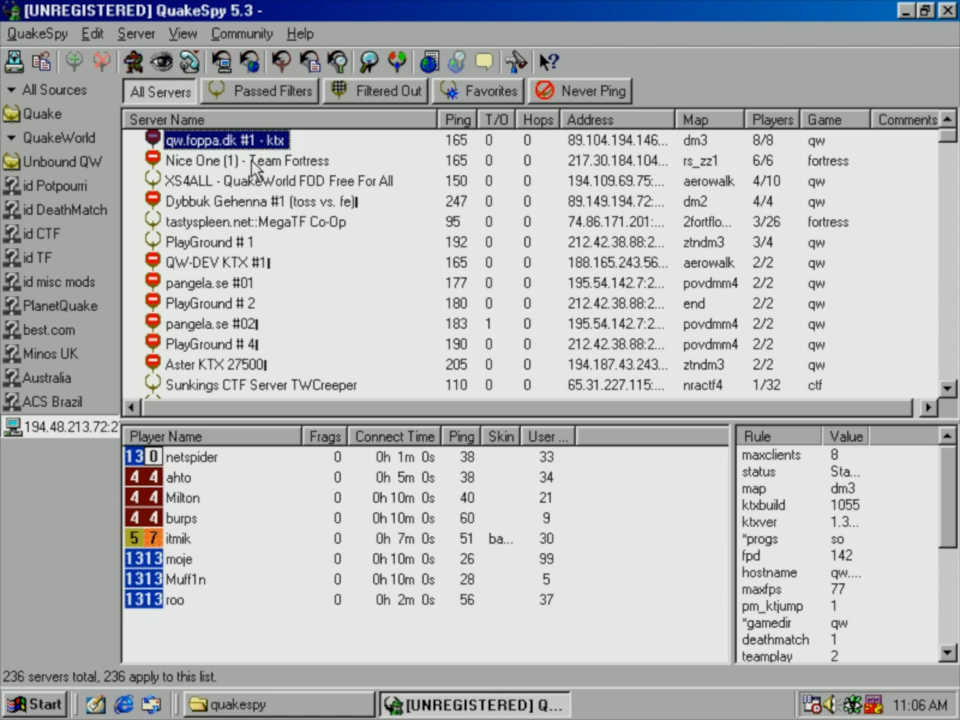Click the telephone handset toolbar icon

tap(189, 61)
